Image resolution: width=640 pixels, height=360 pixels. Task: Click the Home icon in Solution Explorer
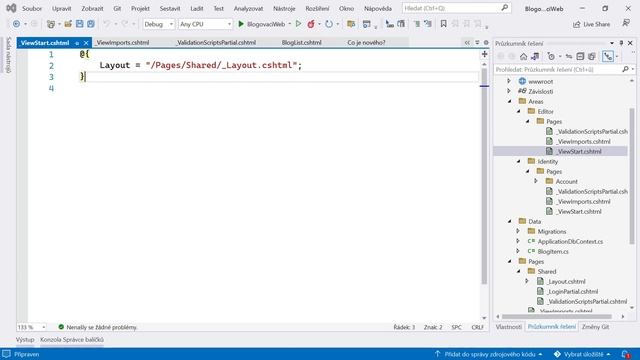(523, 56)
